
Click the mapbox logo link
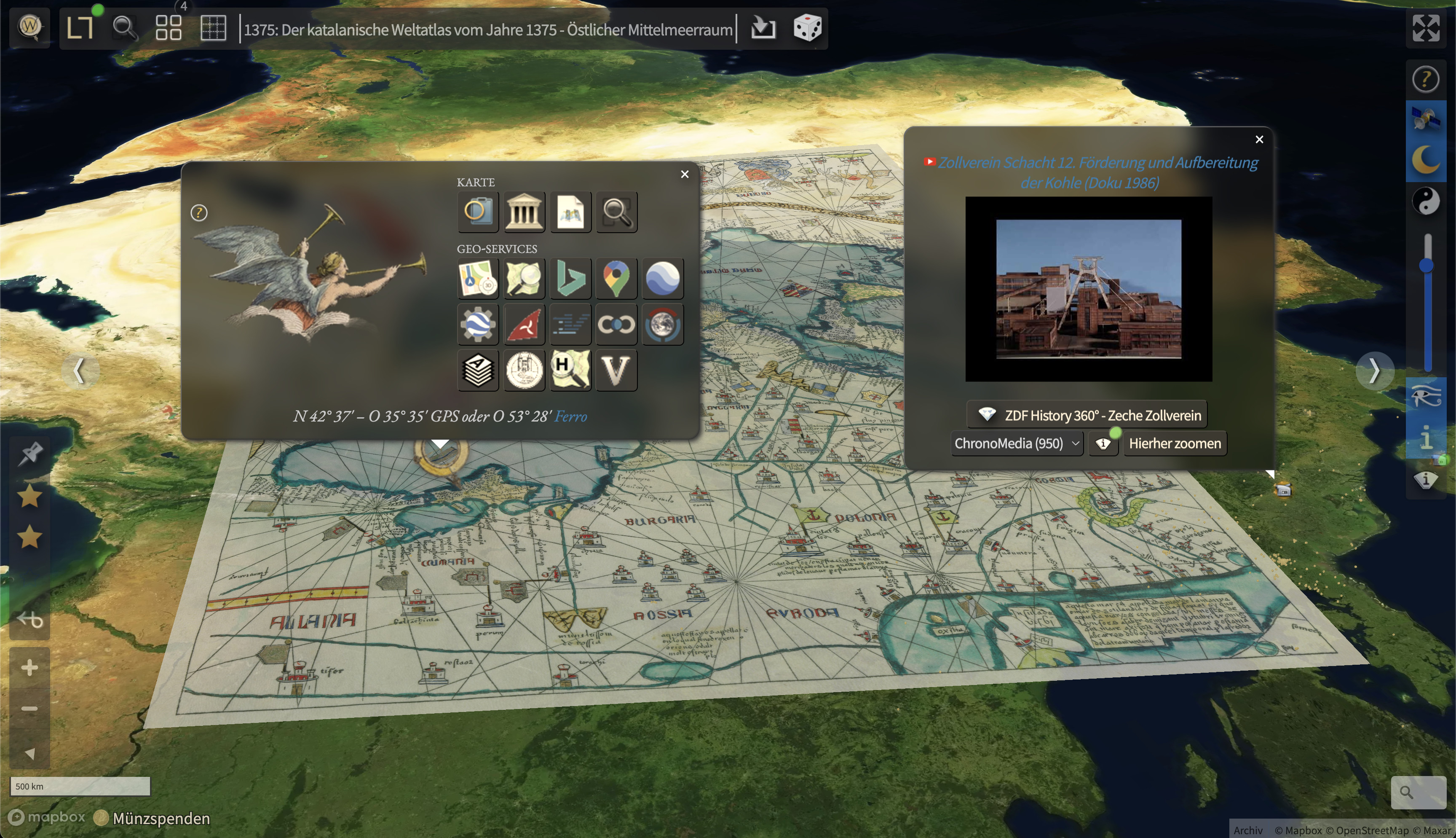pos(47,817)
